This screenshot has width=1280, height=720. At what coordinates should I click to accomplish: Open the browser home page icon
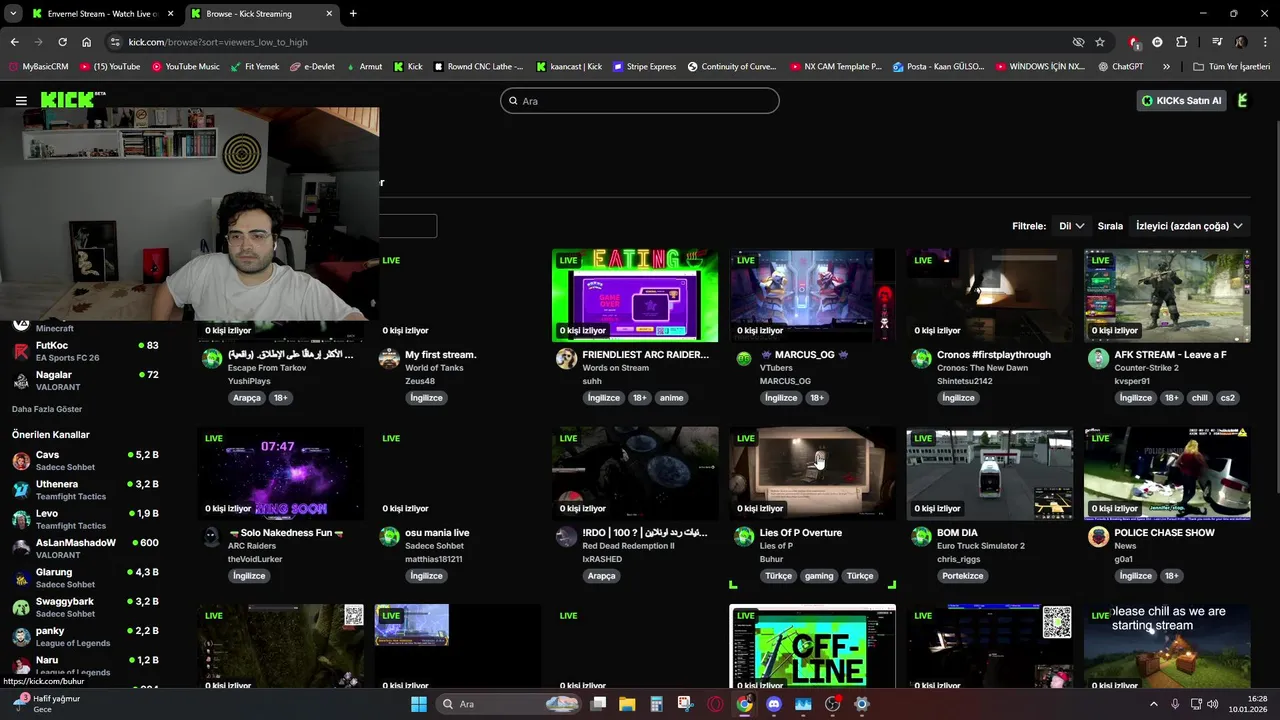[87, 42]
